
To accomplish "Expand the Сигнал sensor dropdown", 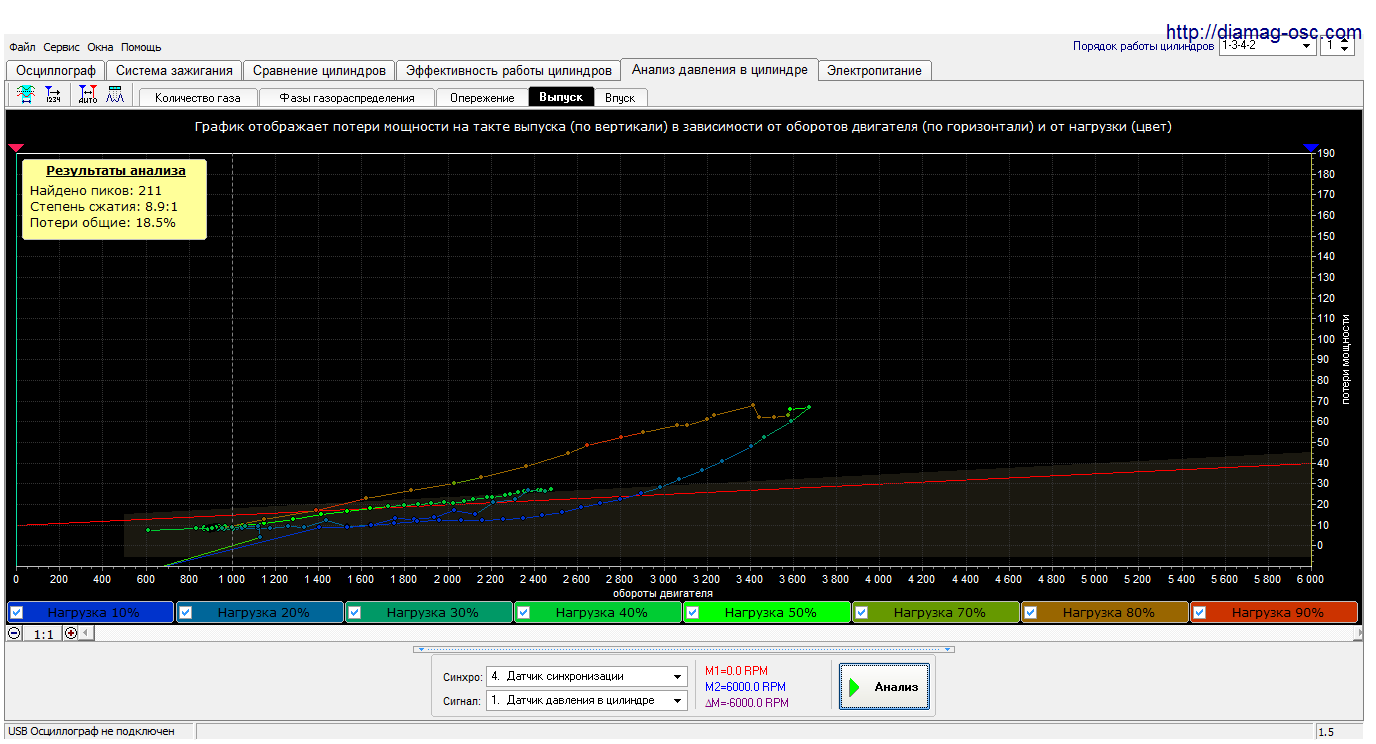I will click(678, 701).
